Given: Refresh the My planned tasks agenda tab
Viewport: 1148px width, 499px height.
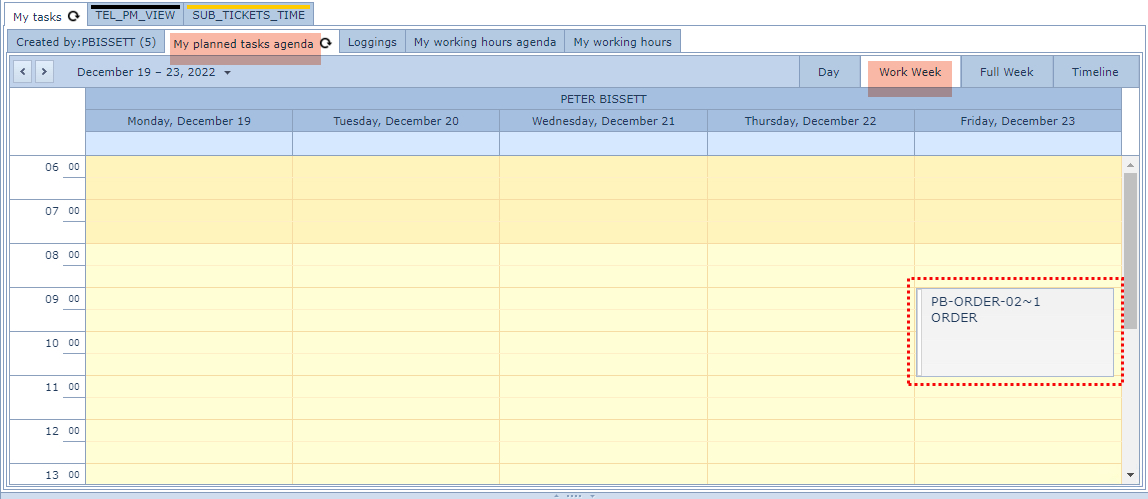Looking at the screenshot, I should [326, 43].
